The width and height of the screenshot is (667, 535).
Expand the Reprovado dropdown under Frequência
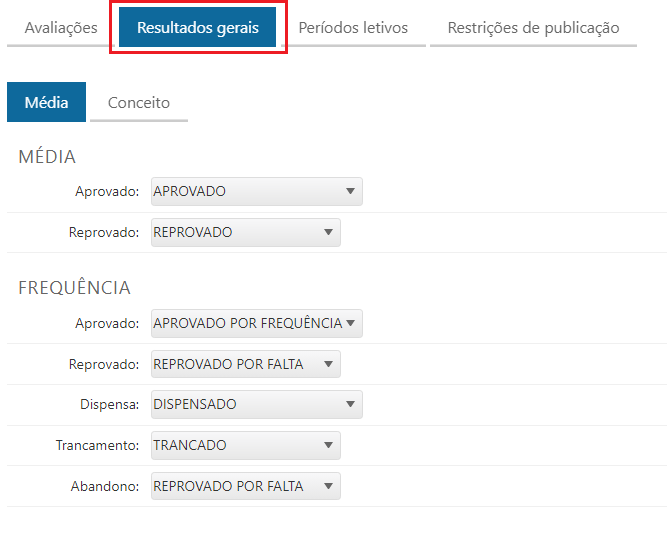point(245,365)
